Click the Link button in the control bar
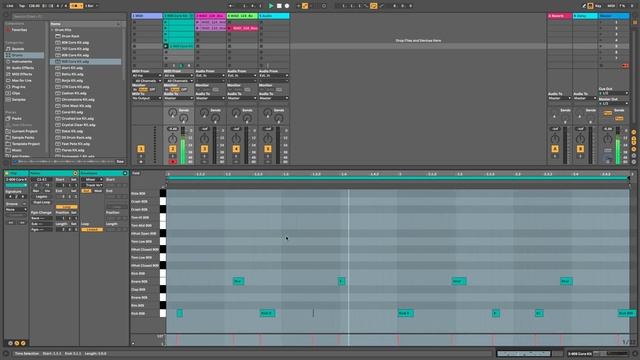Viewport: 640px width, 360px height. (10, 6)
